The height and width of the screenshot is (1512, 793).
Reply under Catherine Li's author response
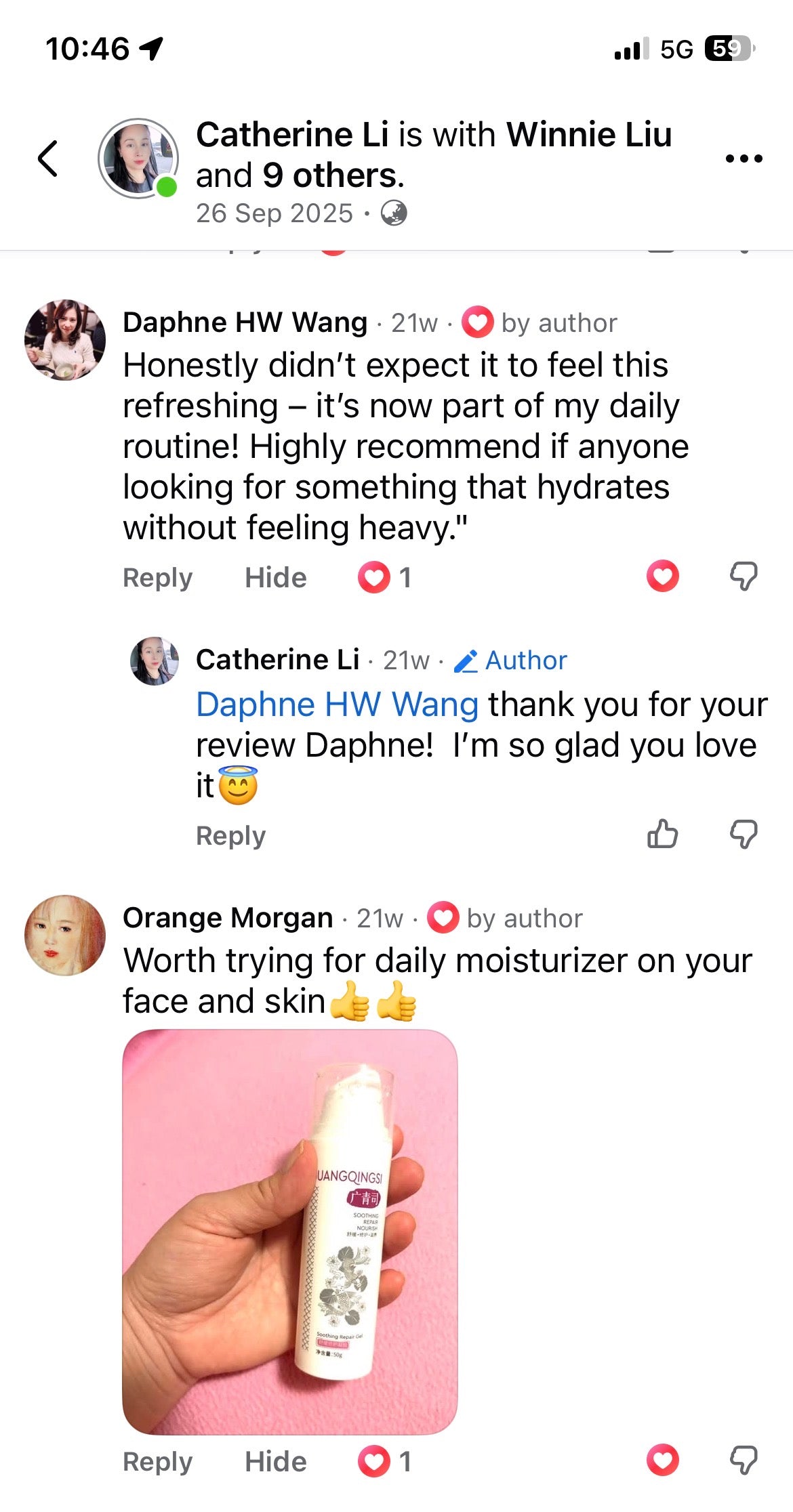tap(230, 835)
